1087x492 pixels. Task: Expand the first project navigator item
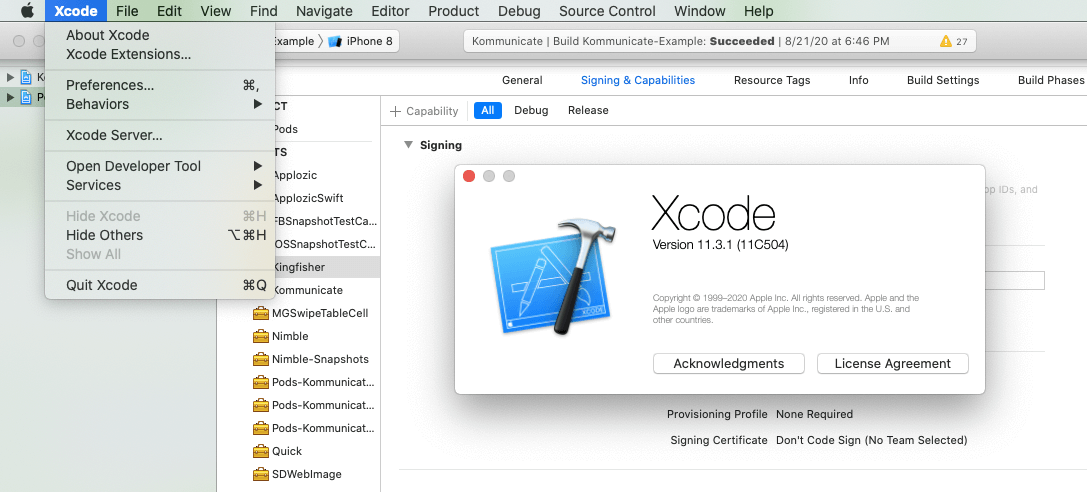click(x=10, y=77)
